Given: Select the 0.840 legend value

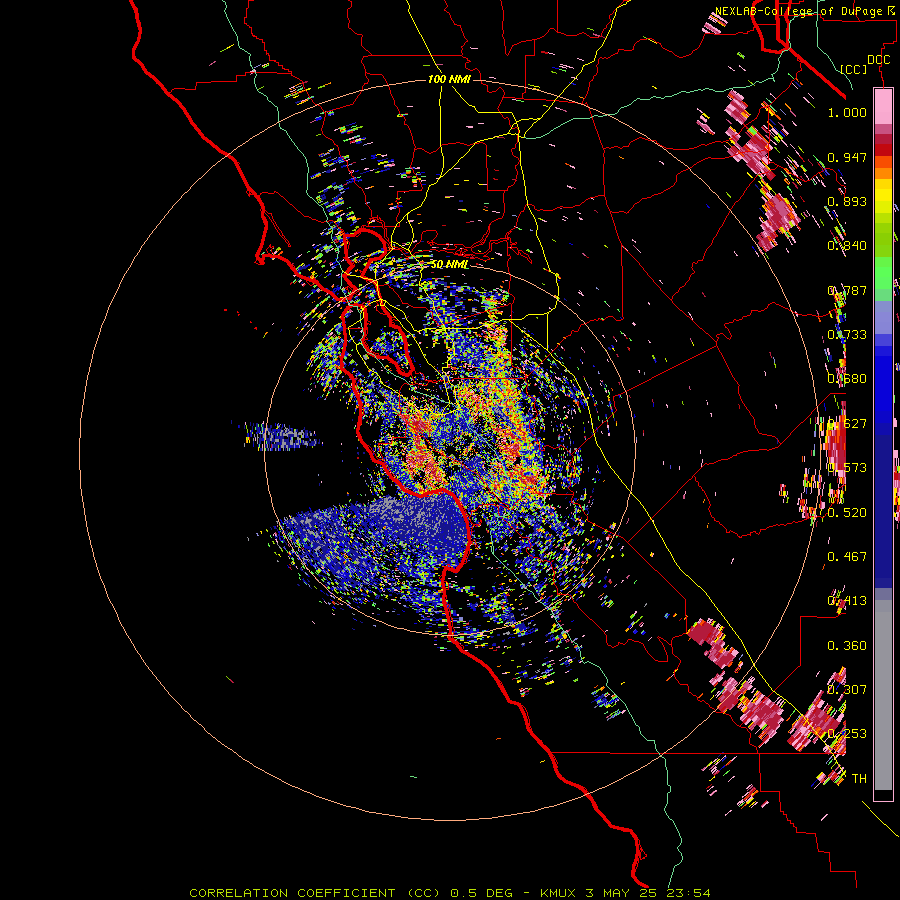Looking at the screenshot, I should [x=847, y=246].
